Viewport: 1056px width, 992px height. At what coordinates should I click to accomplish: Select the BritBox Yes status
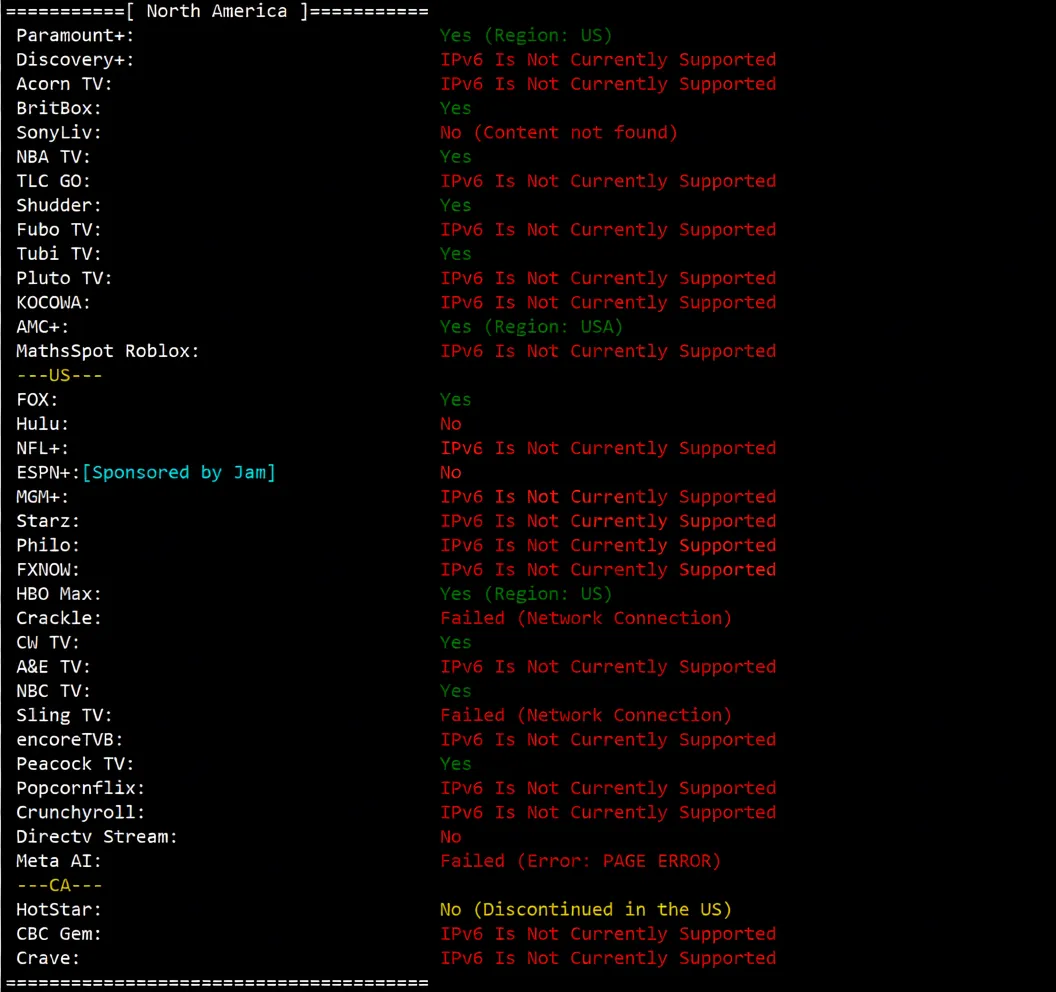pos(455,108)
